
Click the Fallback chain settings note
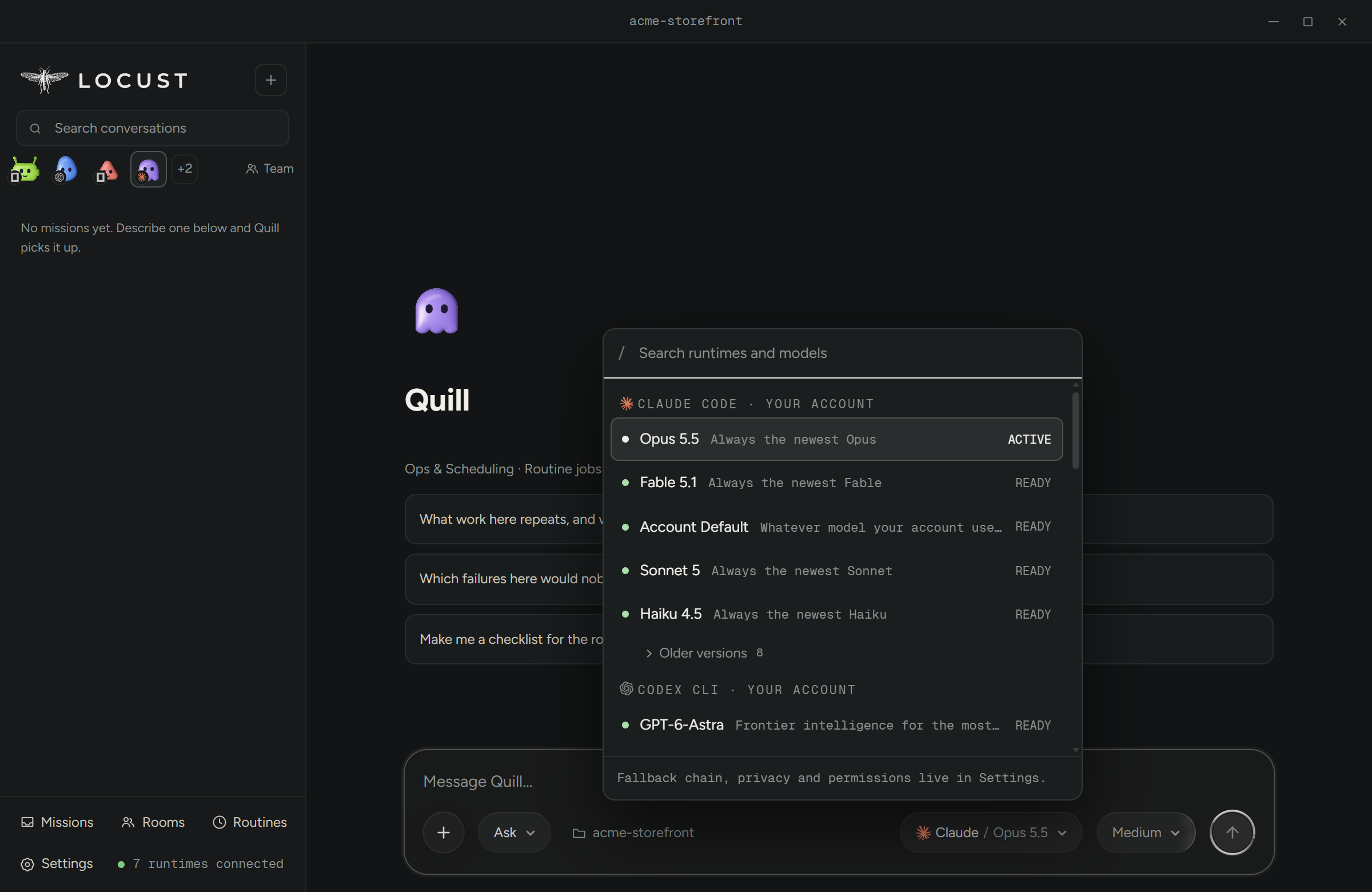click(831, 778)
